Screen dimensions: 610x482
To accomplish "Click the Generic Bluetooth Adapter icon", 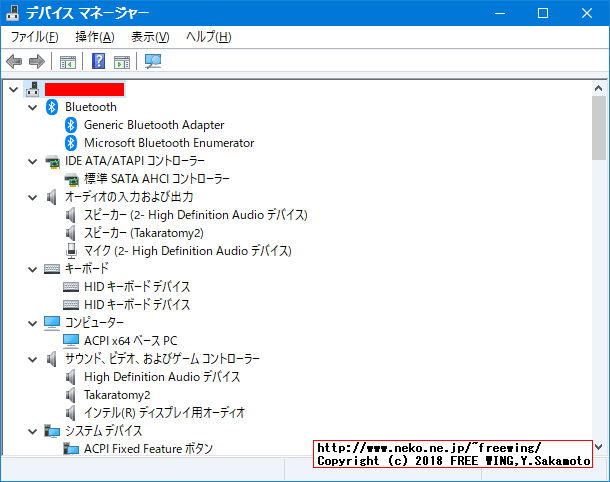I will tap(70, 125).
